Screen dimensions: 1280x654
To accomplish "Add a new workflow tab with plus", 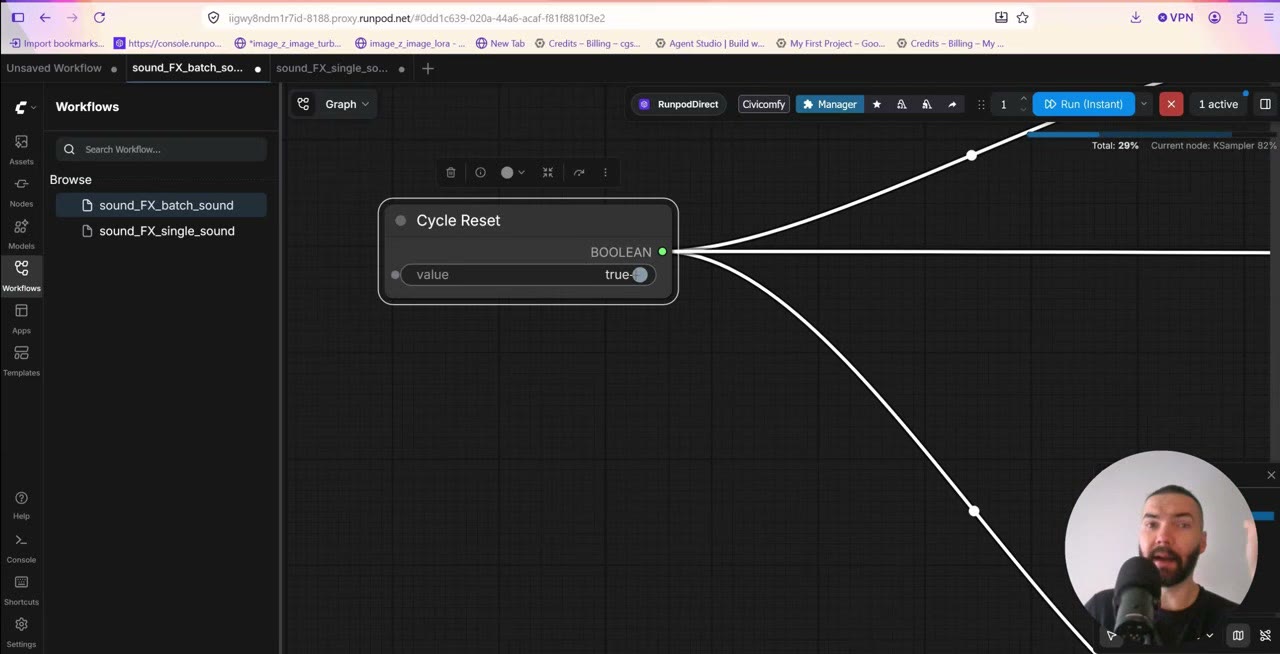I will (x=428, y=68).
